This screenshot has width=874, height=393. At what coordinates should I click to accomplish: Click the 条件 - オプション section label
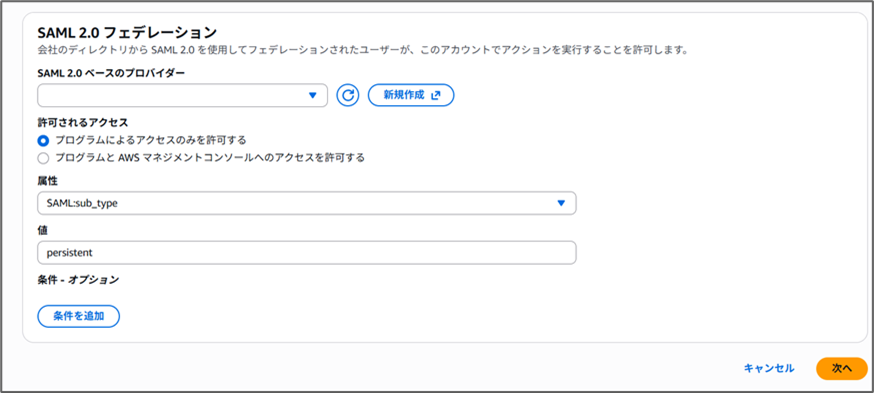pos(78,280)
